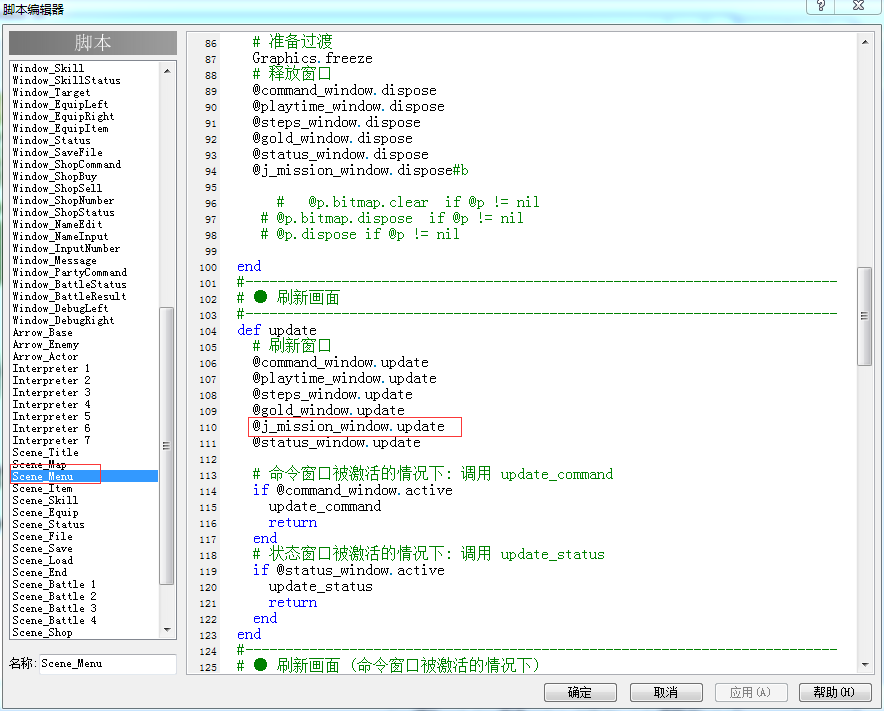Select Interpreter 7 script
Screen dimensions: 884x711
[51, 440]
